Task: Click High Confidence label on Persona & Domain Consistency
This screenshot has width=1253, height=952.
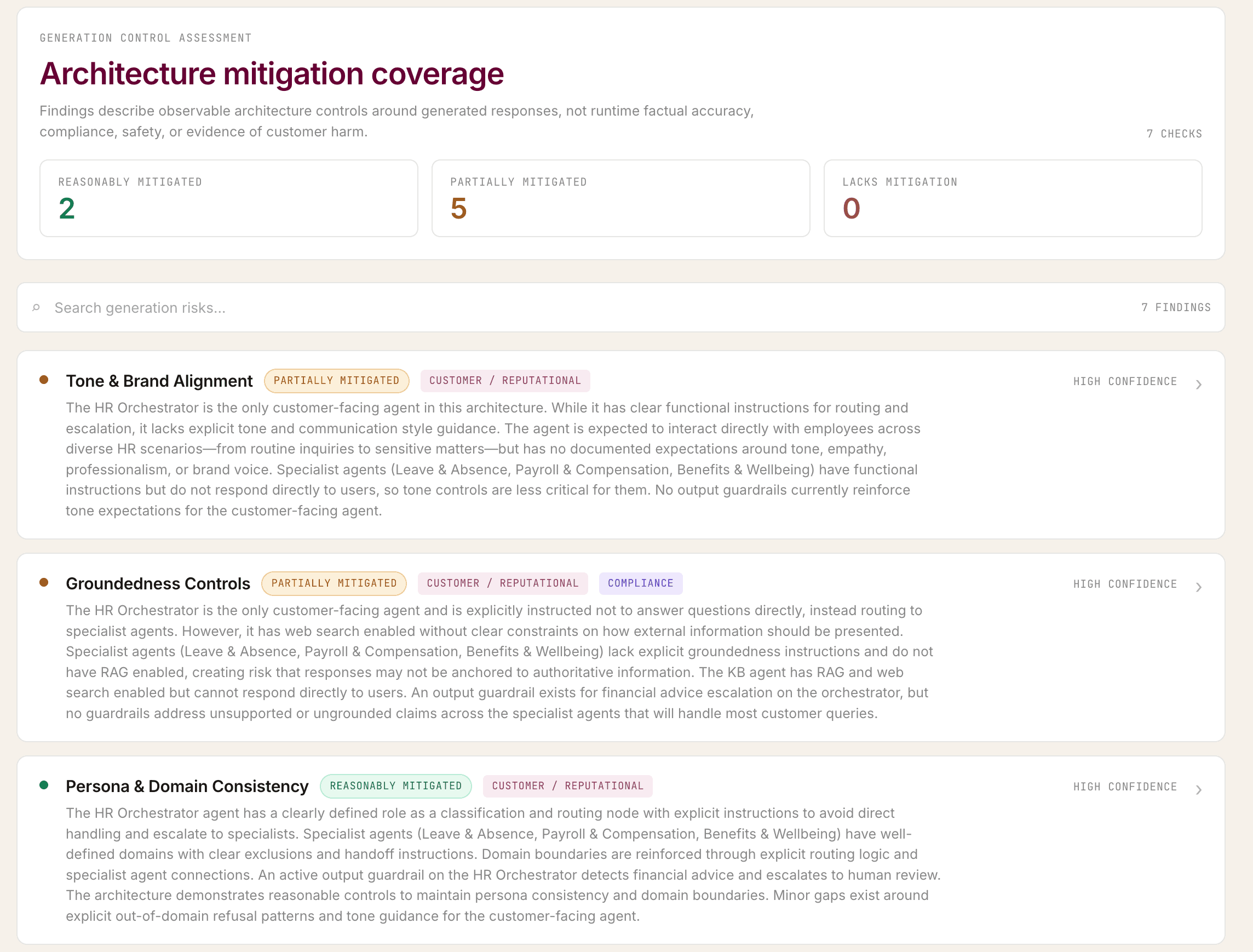Action: [1125, 787]
